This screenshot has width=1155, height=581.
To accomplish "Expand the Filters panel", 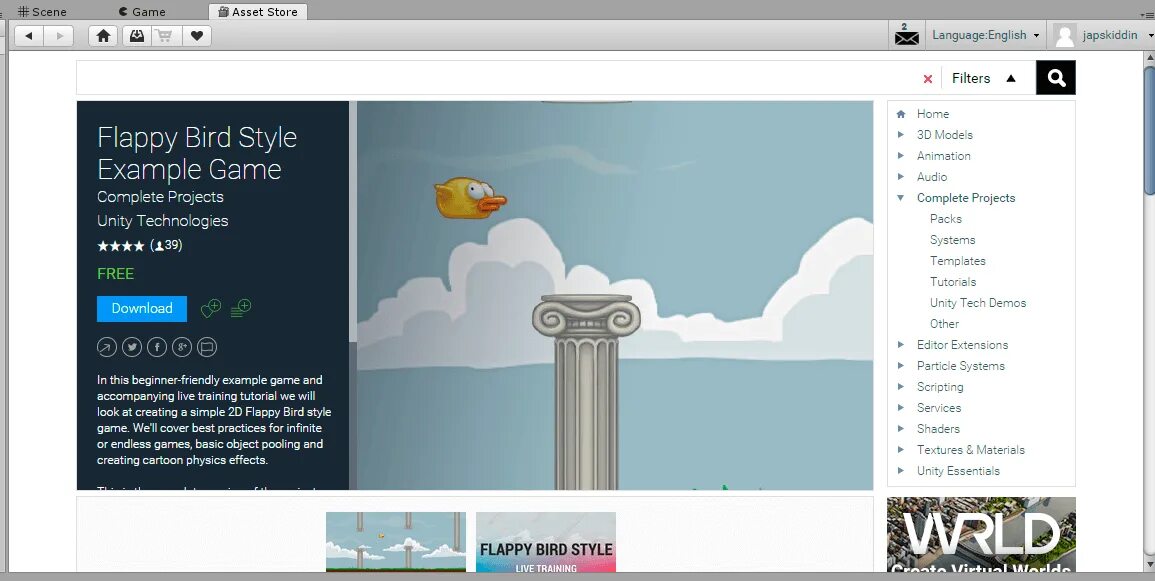I will 983,78.
